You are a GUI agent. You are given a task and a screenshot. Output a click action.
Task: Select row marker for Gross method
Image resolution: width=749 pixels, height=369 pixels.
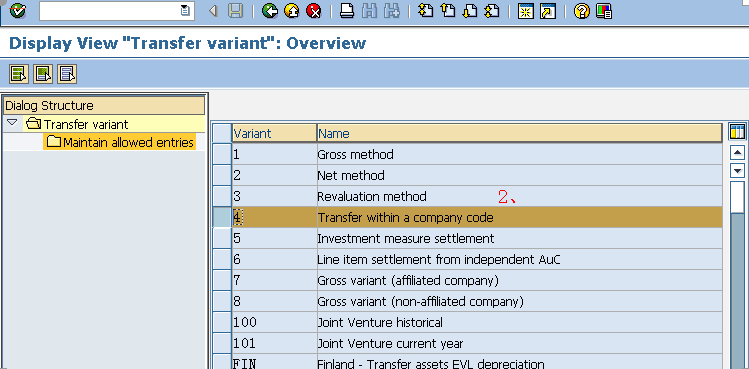pos(222,154)
